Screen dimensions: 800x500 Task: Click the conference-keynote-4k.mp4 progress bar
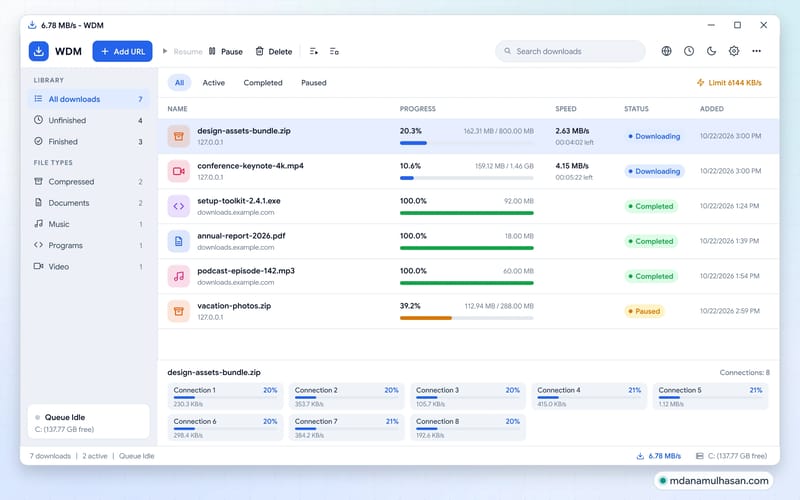coord(467,178)
